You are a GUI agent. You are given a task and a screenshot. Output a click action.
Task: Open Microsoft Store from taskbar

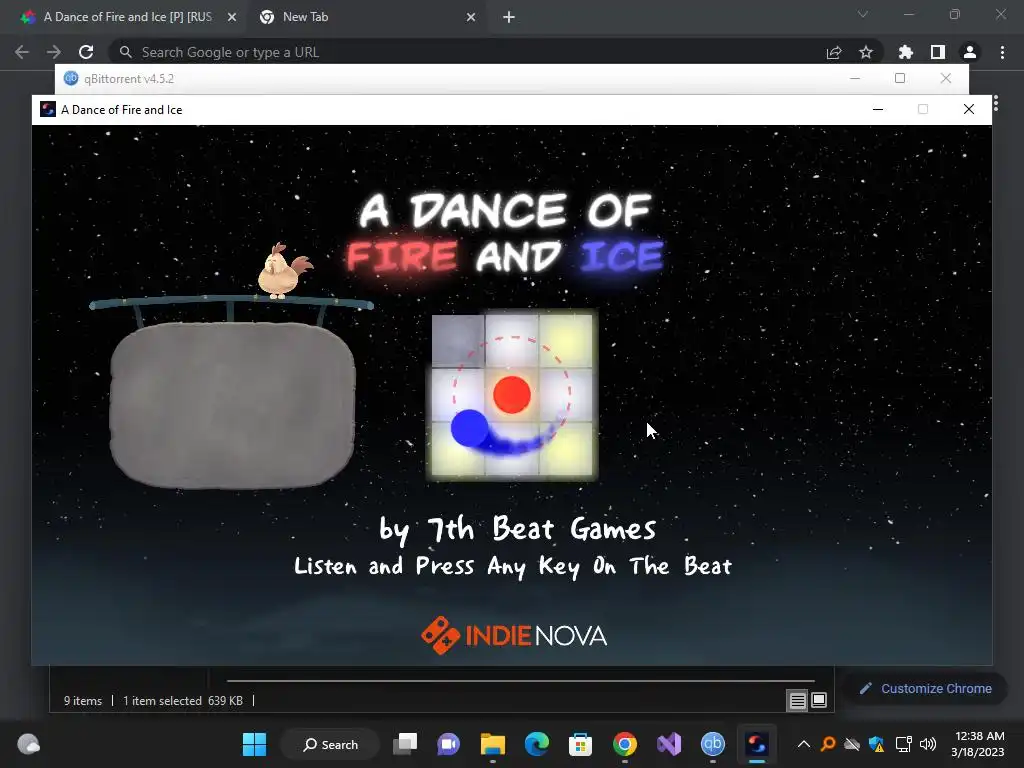point(581,744)
